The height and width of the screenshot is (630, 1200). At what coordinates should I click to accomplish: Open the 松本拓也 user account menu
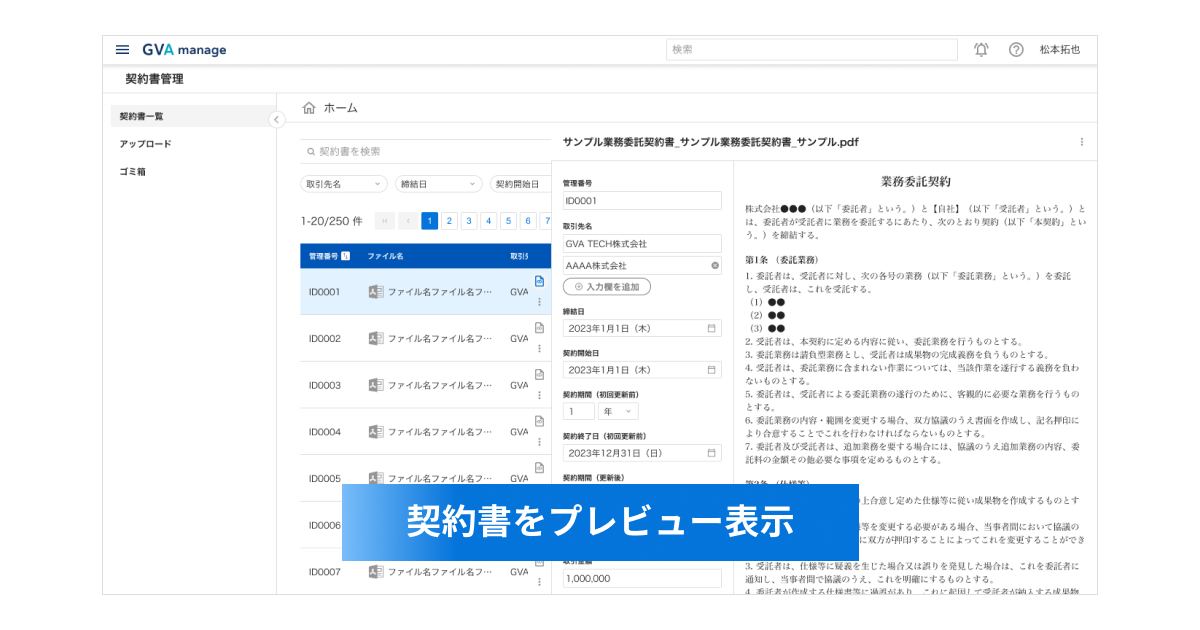click(x=1060, y=49)
